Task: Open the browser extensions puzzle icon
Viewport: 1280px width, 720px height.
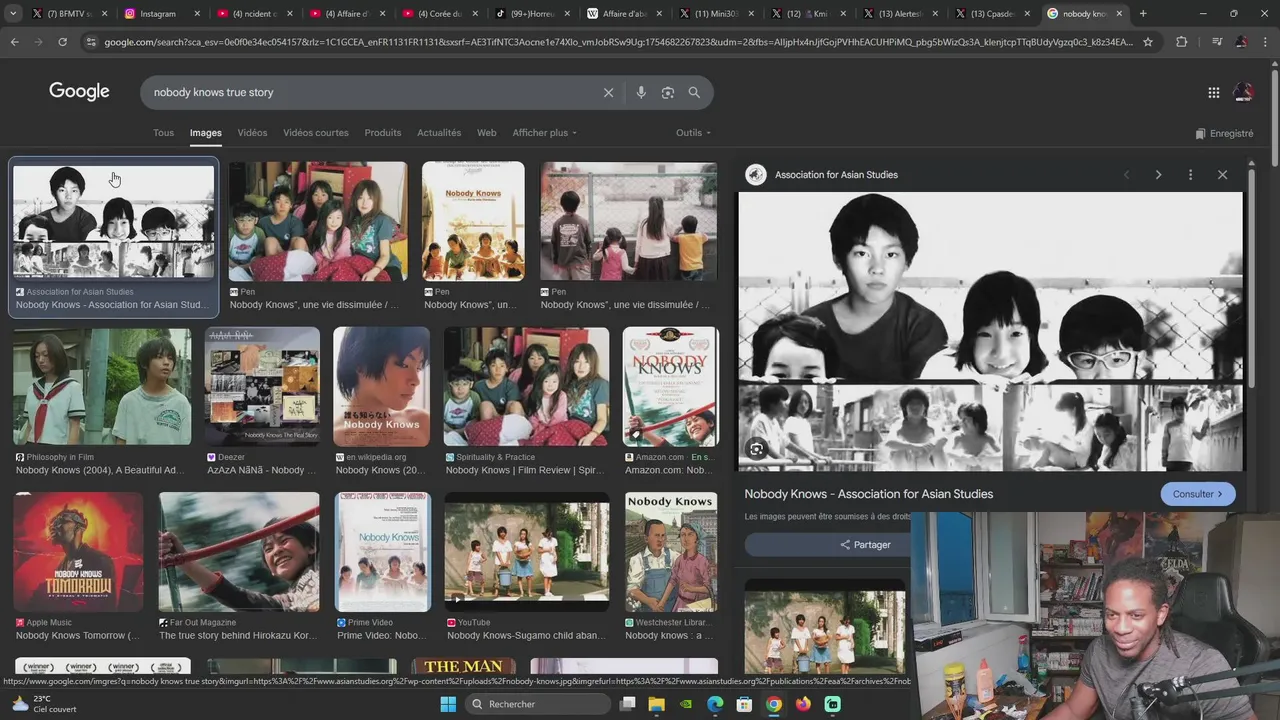Action: coord(1182,42)
